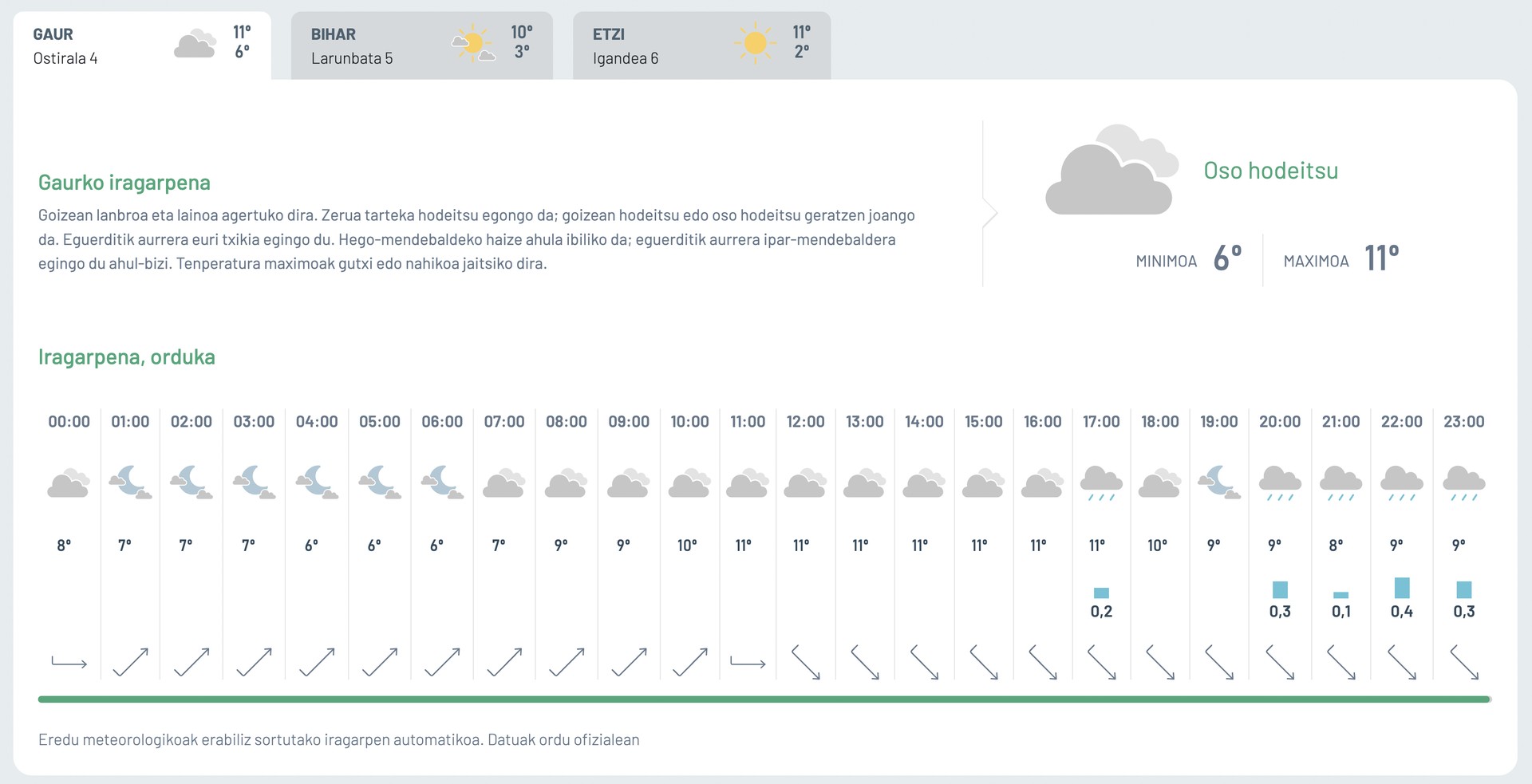Click the rain cloud icon at 22:00
This screenshot has width=1532, height=784.
click(x=1402, y=483)
